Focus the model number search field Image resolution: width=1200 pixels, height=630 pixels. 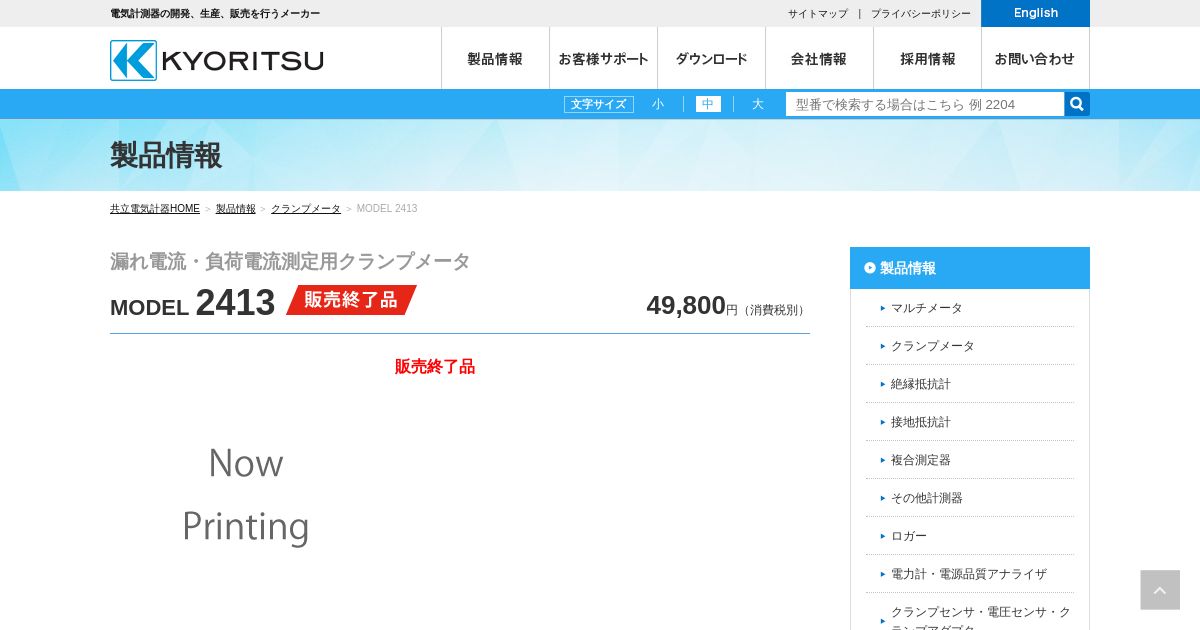(x=925, y=104)
